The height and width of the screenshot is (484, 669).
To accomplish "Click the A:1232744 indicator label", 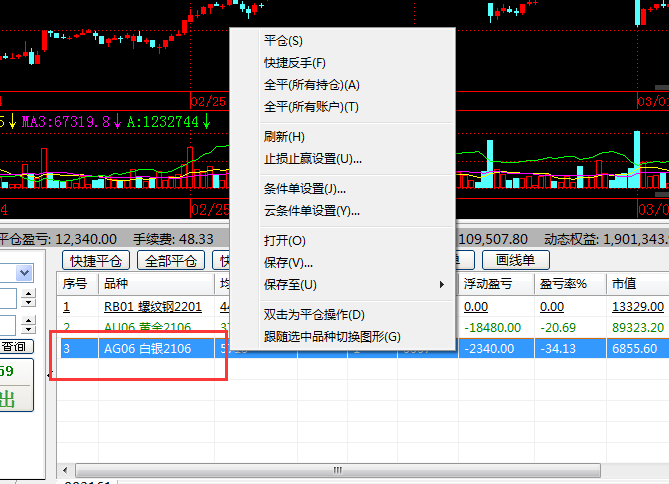I will [163, 122].
